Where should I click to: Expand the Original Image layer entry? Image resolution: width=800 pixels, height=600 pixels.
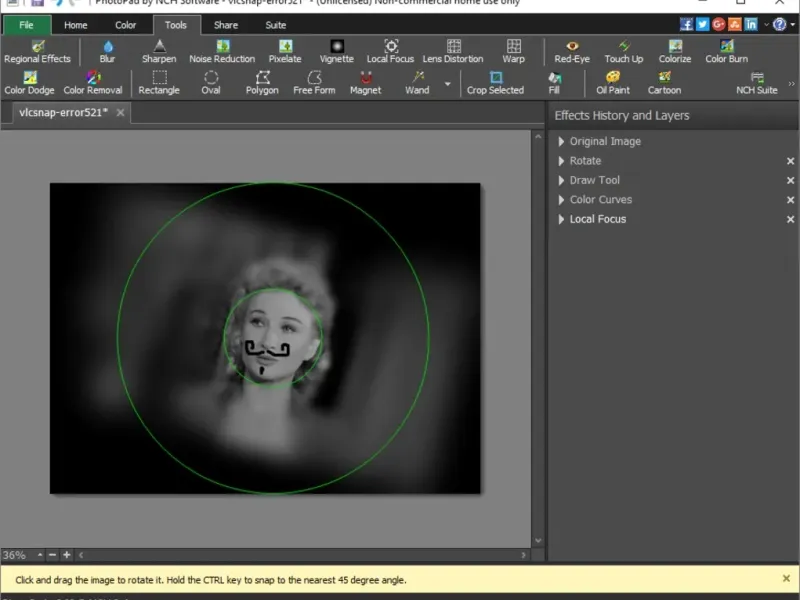point(562,142)
